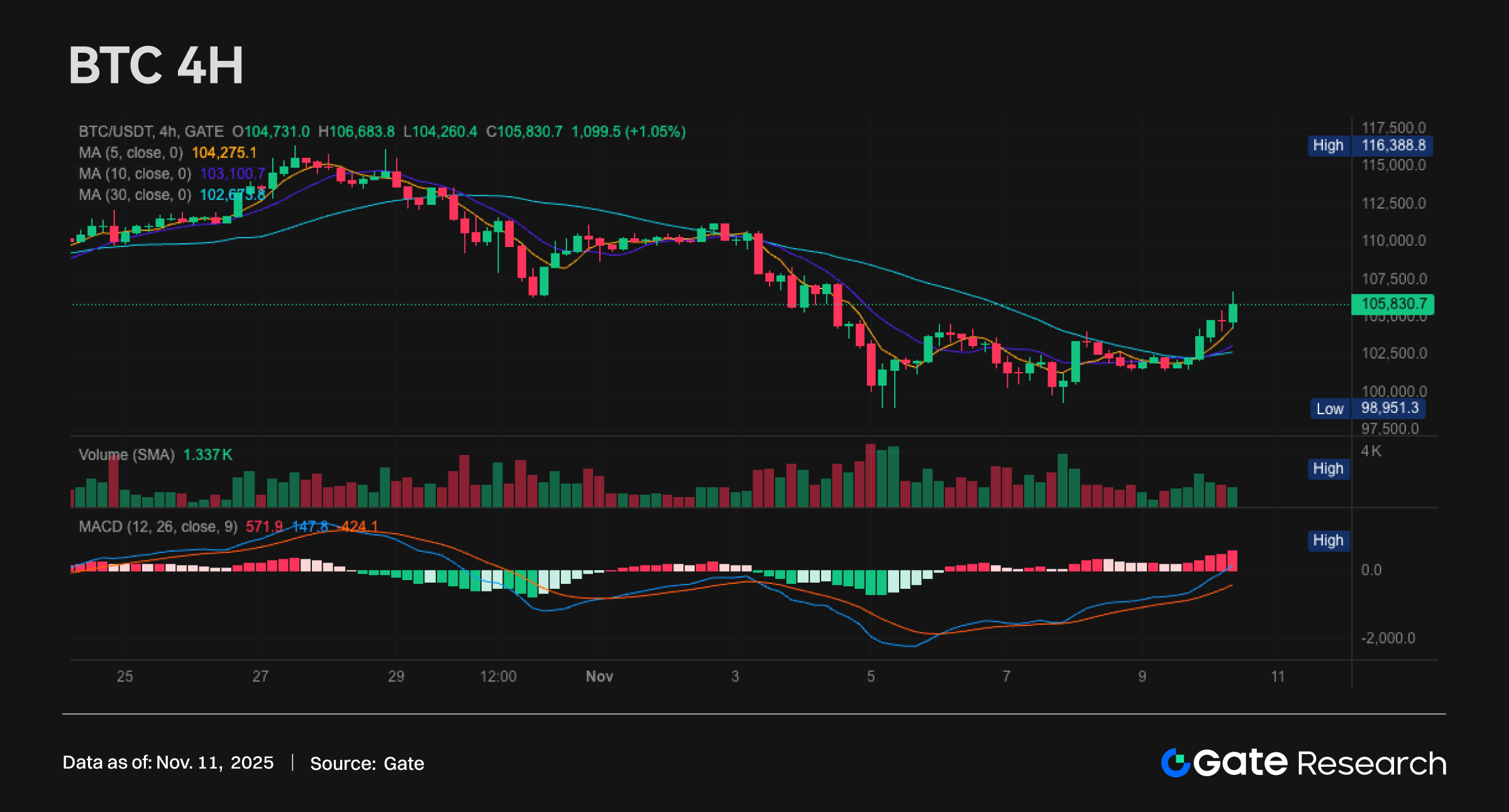Click the 12:00 time axis label

(x=498, y=676)
